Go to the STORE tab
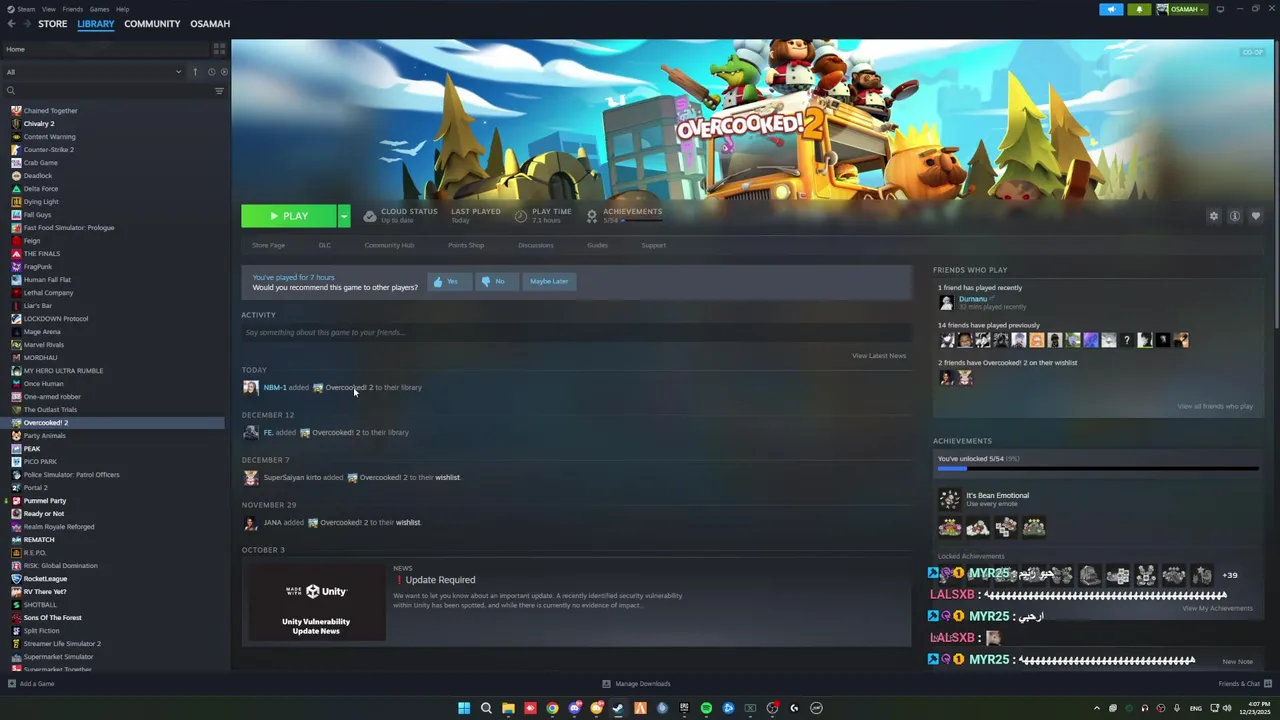Screen dimensions: 1280x720 (53, 24)
